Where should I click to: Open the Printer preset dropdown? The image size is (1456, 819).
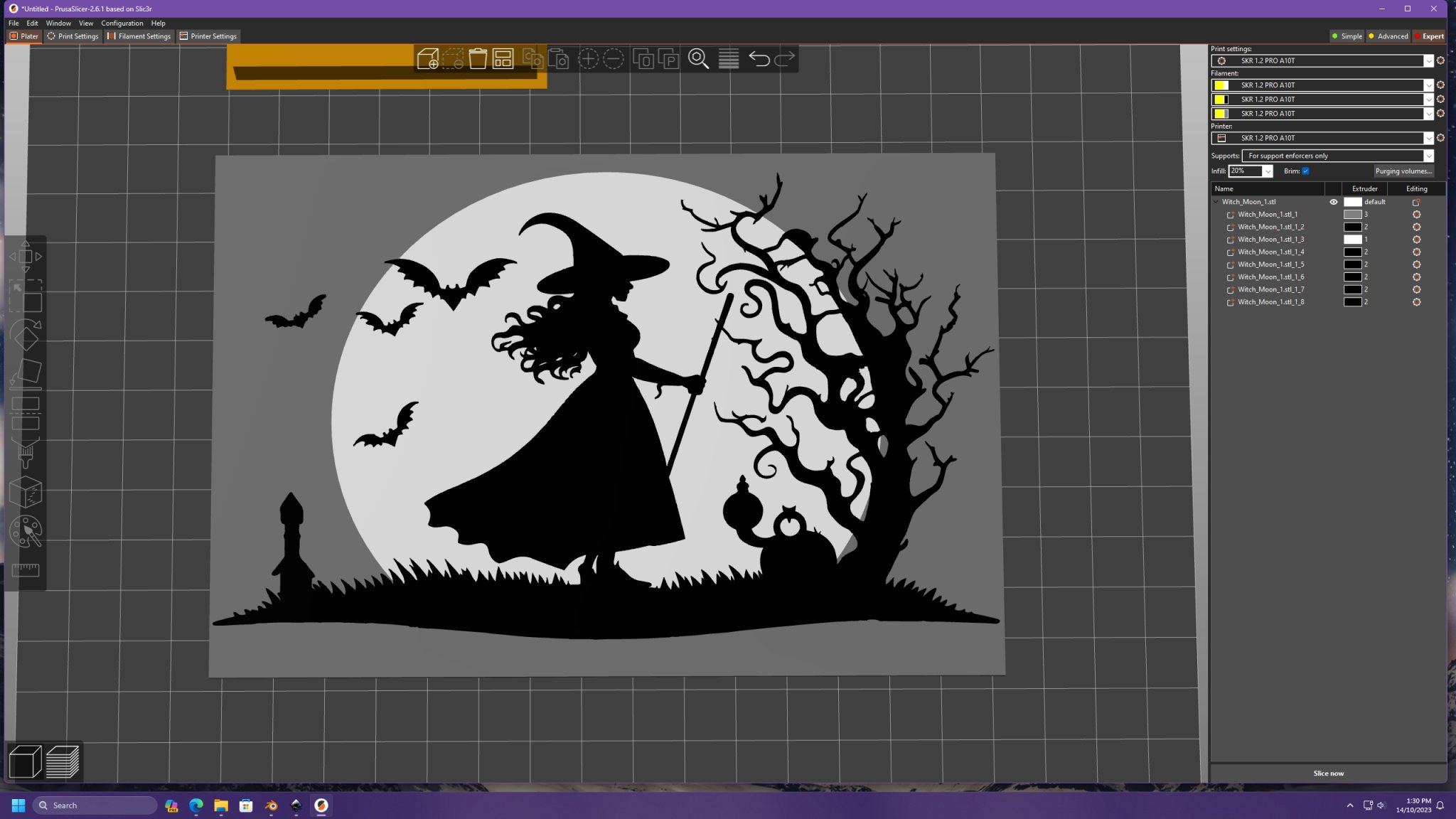(x=1322, y=138)
